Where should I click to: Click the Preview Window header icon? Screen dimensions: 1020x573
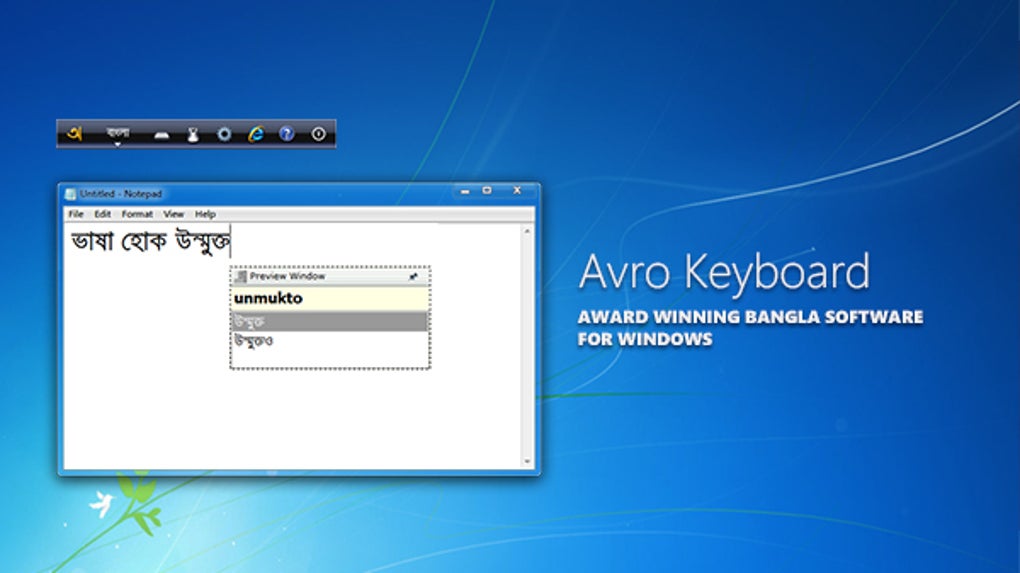pos(241,276)
